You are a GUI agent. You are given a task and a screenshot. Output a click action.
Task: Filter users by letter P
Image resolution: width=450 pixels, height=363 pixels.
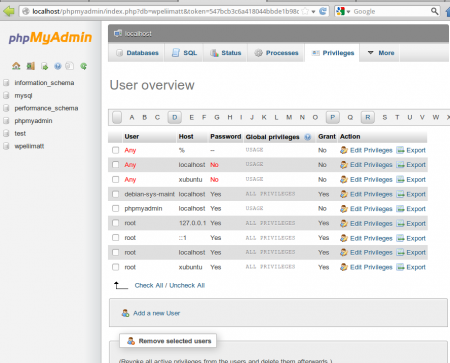(x=332, y=117)
